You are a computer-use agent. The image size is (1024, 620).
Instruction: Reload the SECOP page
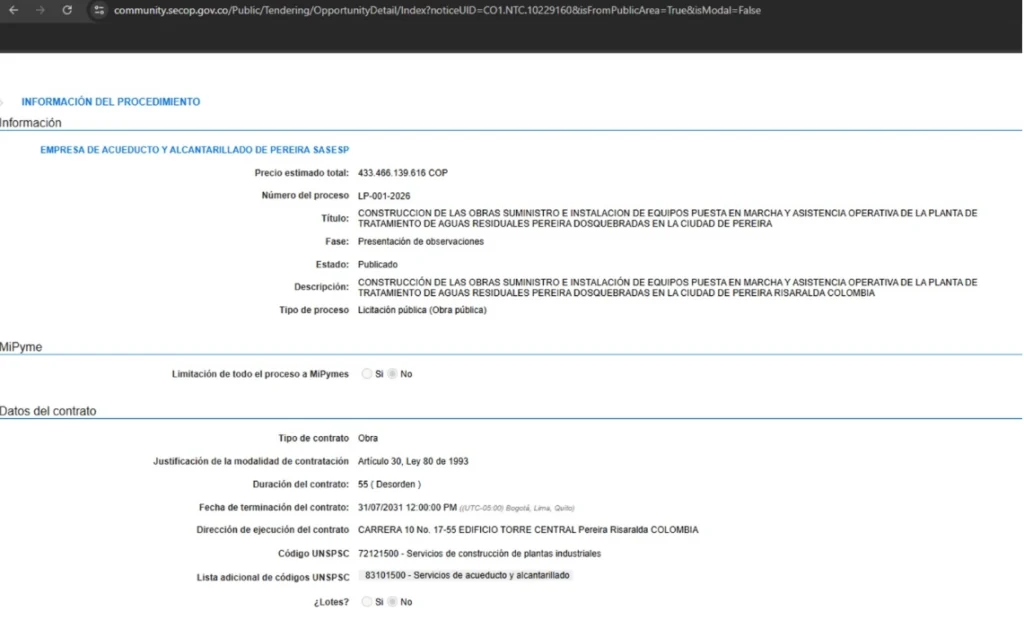coord(67,10)
